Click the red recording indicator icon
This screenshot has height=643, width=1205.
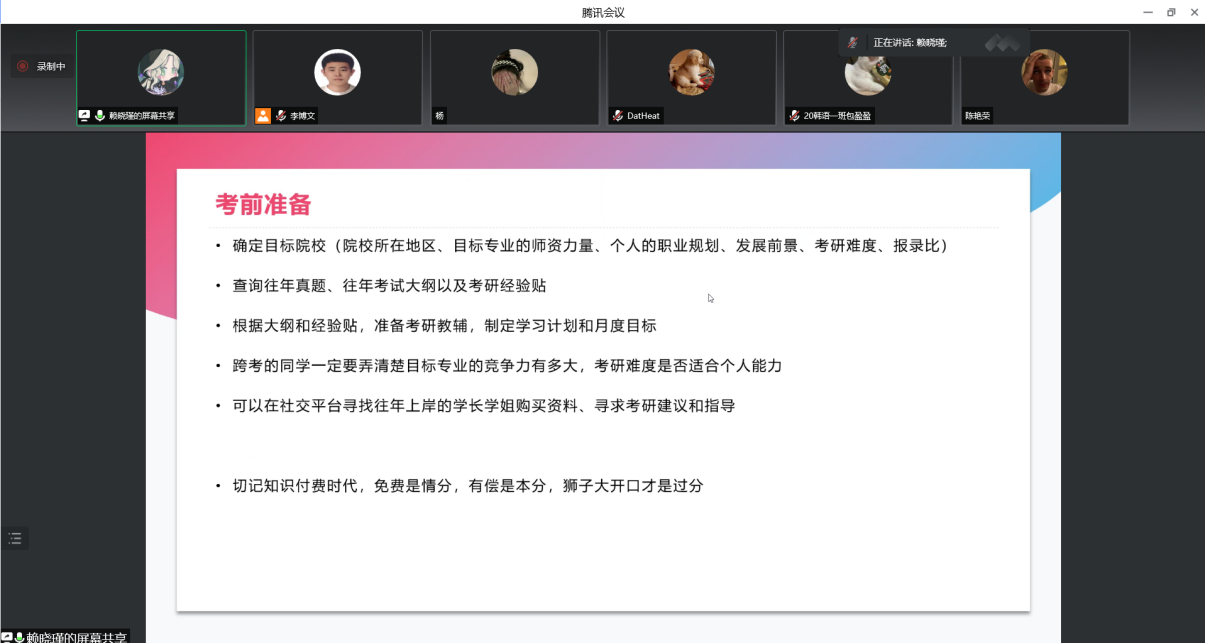point(22,66)
